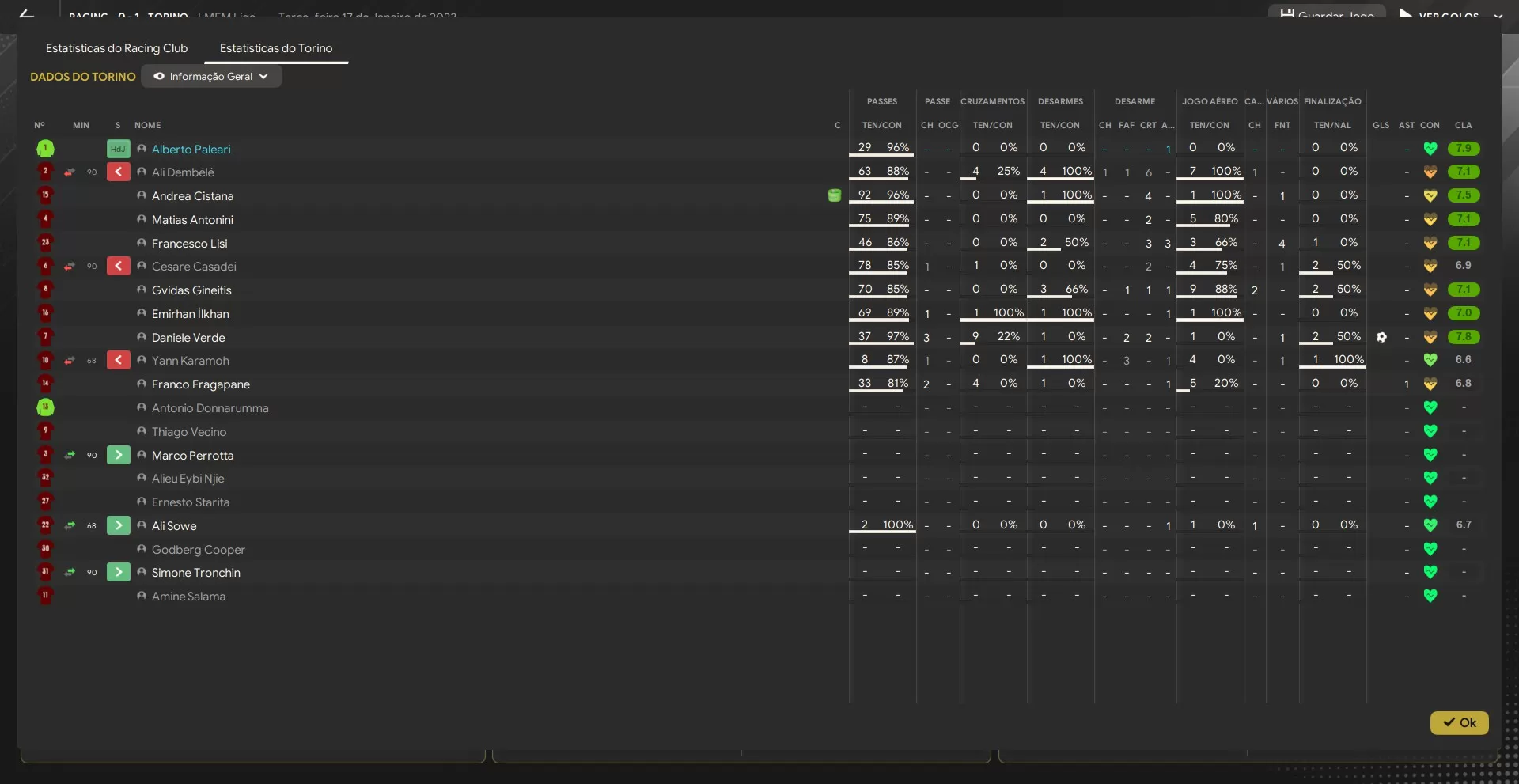The height and width of the screenshot is (784, 1519).
Task: Open Daniele Verde player profile
Action: 188,337
